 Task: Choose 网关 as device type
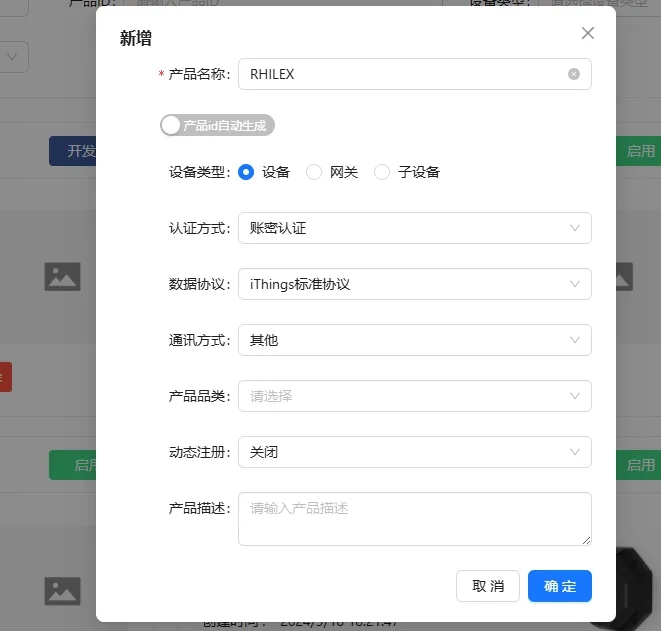(x=314, y=172)
